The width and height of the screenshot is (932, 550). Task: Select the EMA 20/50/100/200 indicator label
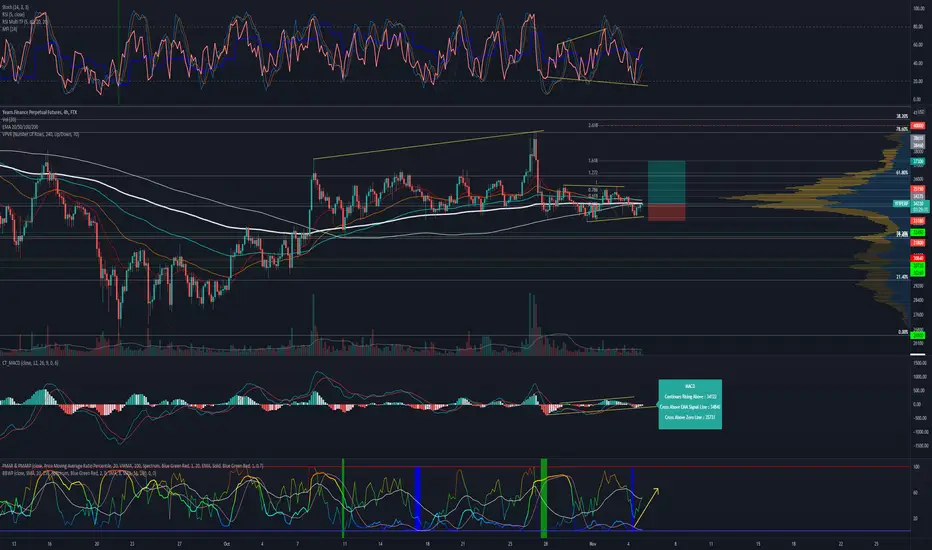click(x=20, y=127)
